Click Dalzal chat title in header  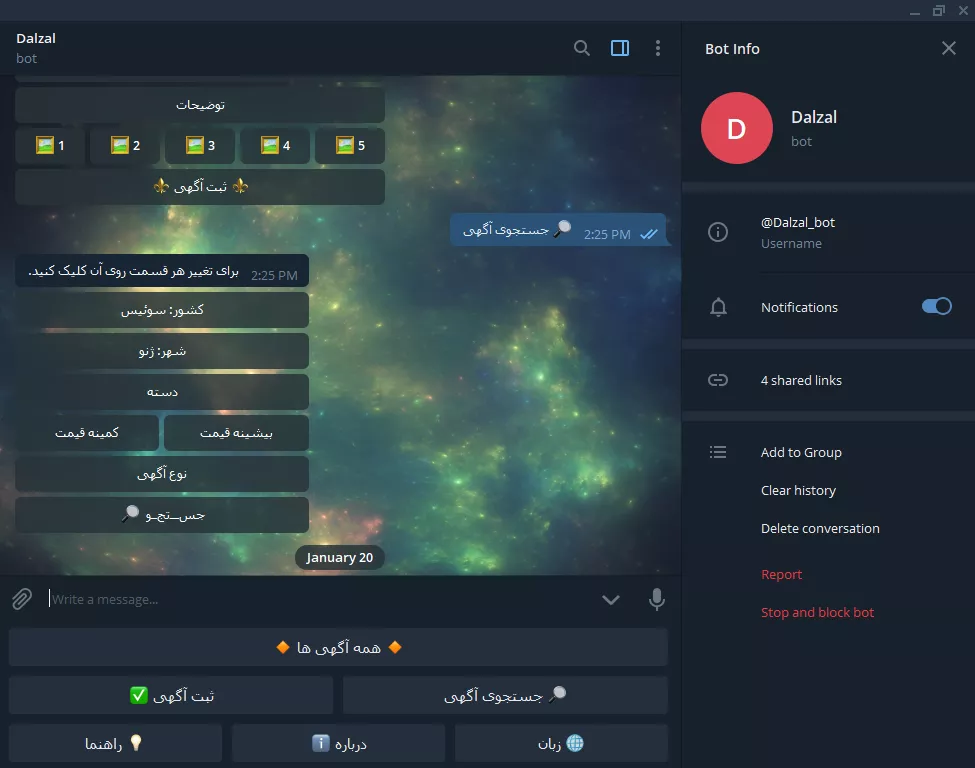coord(35,38)
